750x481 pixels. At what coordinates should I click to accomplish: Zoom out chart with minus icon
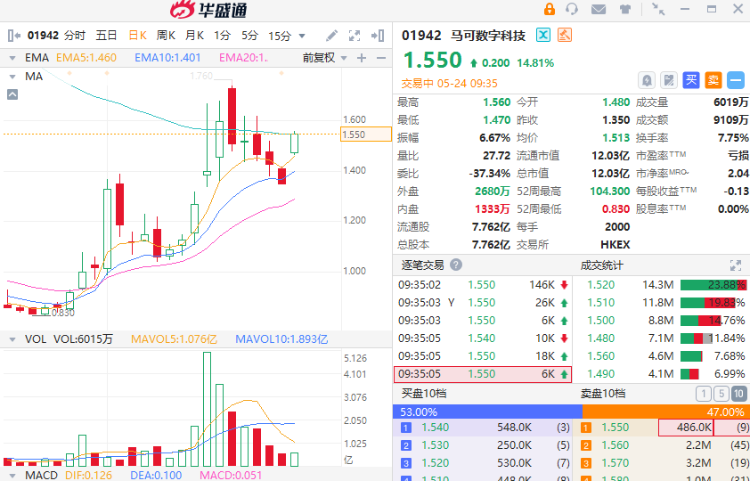[381, 58]
